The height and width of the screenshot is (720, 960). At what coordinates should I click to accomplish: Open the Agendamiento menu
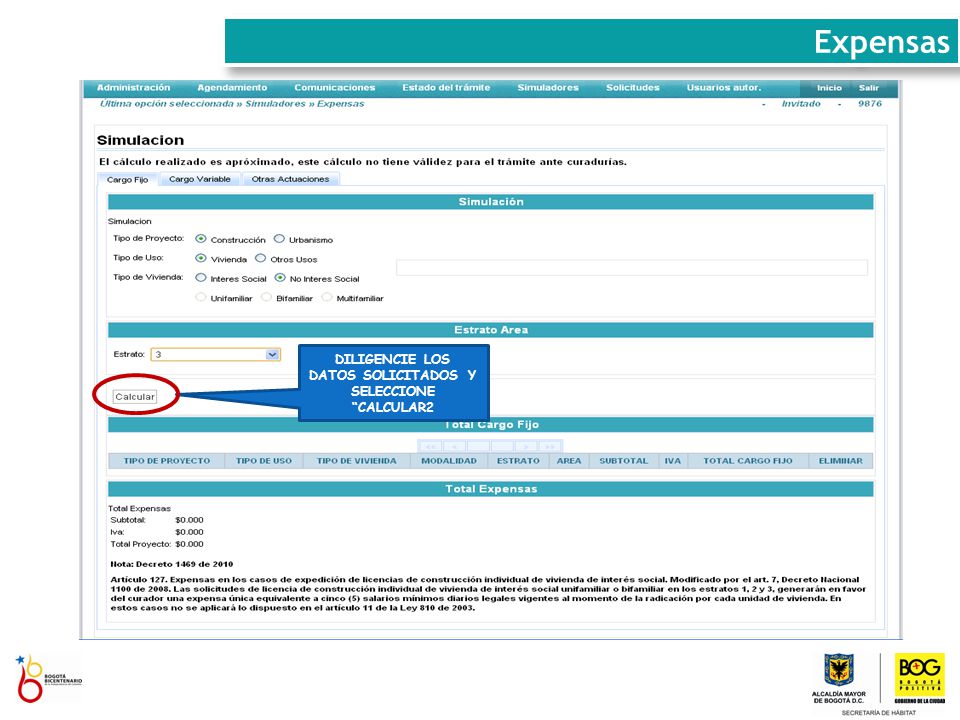click(x=232, y=88)
